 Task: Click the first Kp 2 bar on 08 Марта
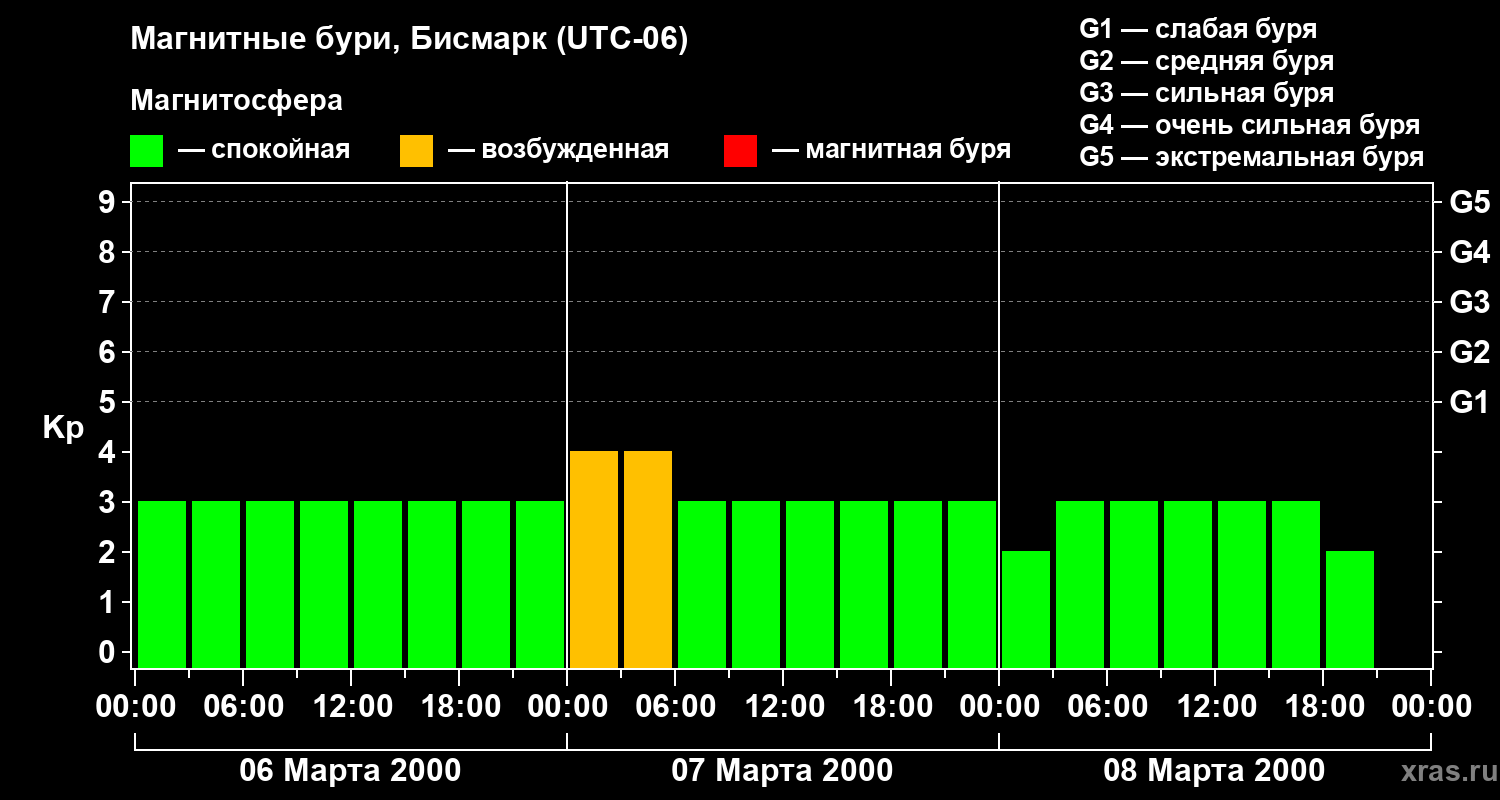(x=1026, y=610)
